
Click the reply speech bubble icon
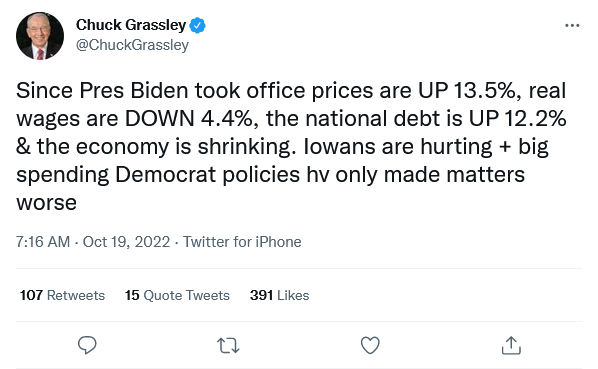87,345
